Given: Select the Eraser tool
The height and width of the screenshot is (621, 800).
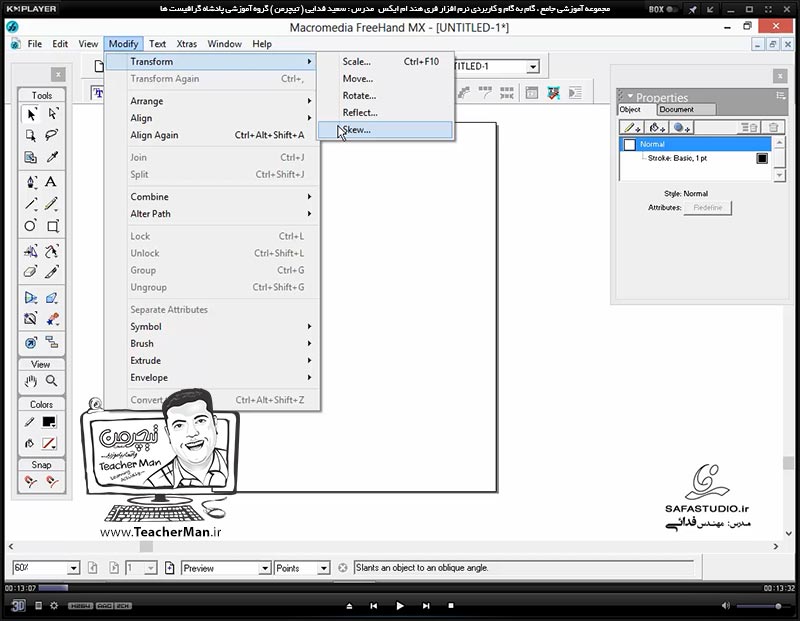Looking at the screenshot, I should [x=31, y=272].
